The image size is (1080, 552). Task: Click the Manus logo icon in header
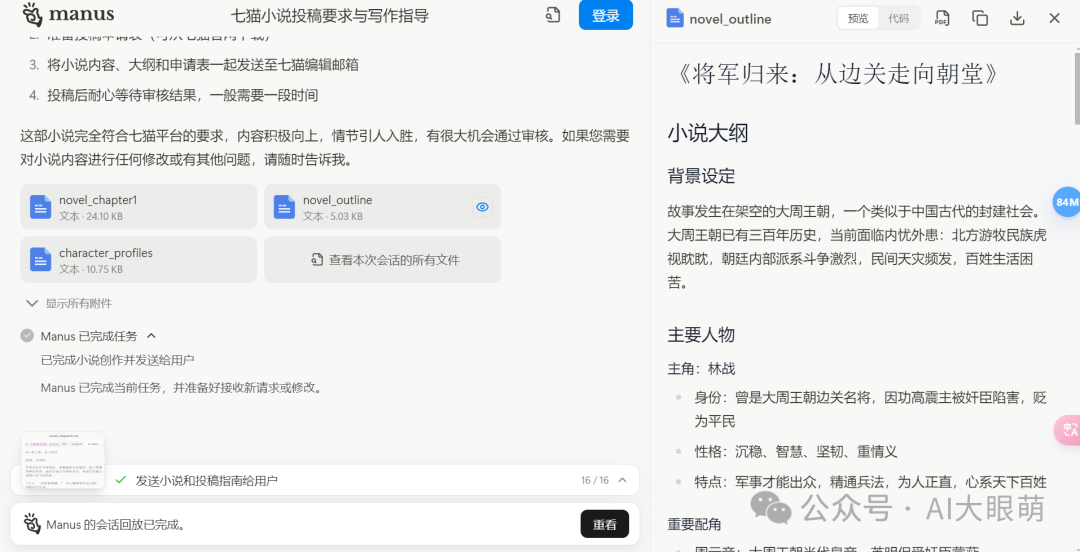coord(32,14)
